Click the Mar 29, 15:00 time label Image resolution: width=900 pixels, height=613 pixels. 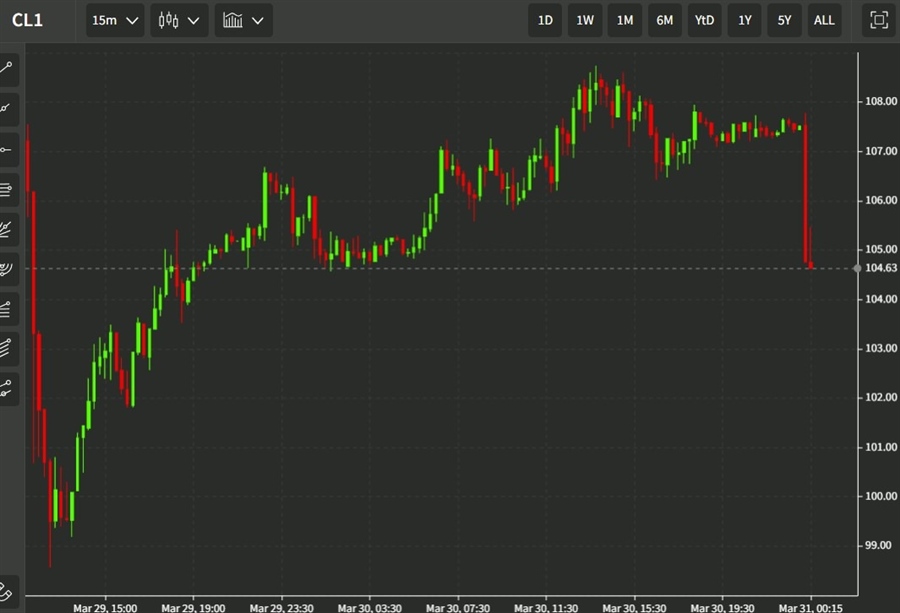[105, 608]
